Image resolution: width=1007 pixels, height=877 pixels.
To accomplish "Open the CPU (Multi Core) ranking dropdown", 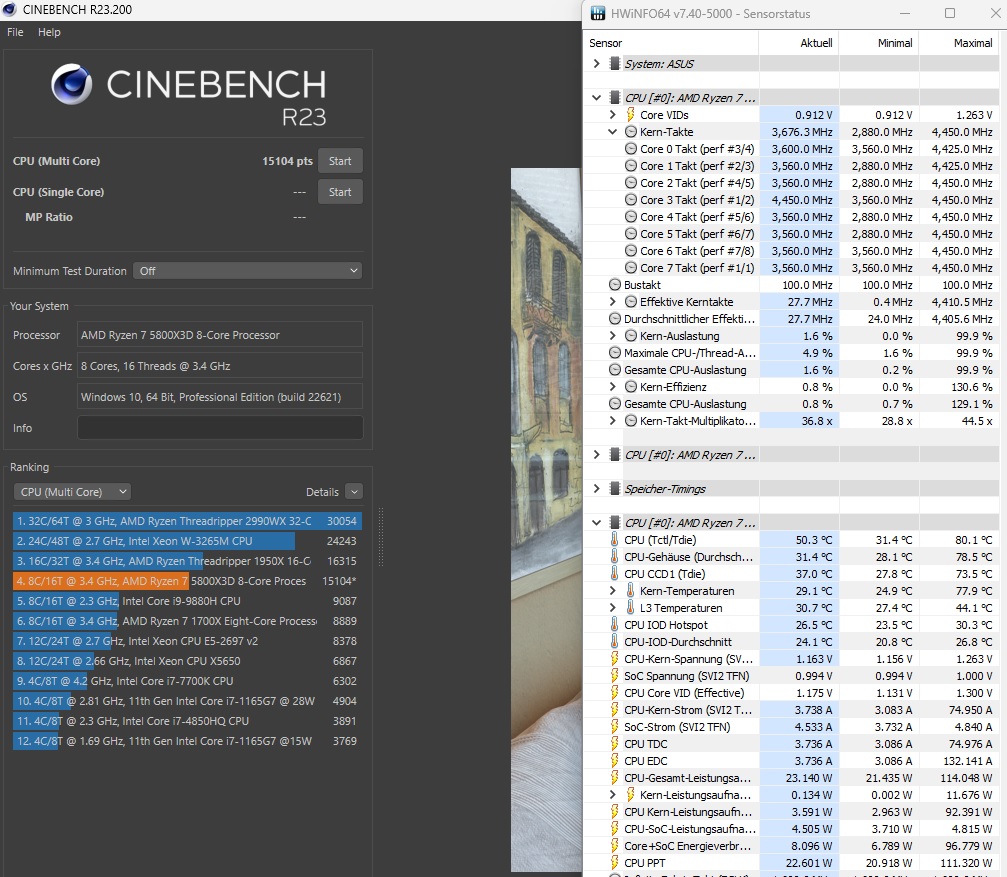I will point(72,492).
